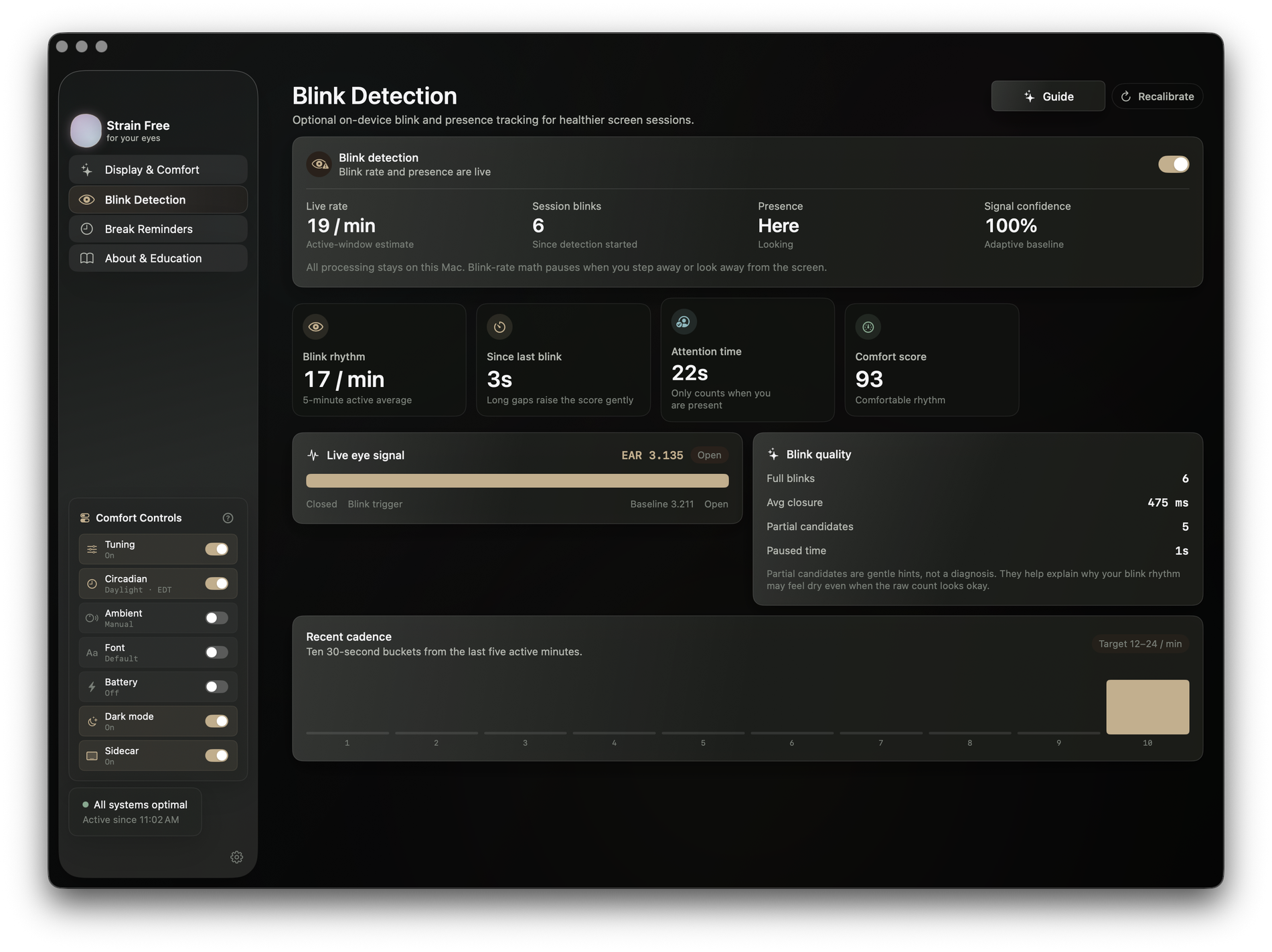Click the Blink quality sparkle icon
The image size is (1272, 952).
click(x=773, y=454)
